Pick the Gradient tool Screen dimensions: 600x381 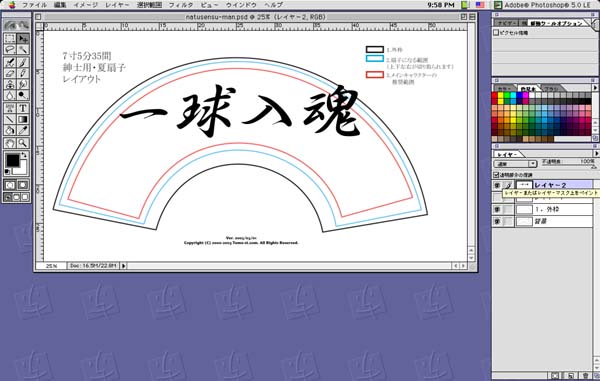pos(23,119)
